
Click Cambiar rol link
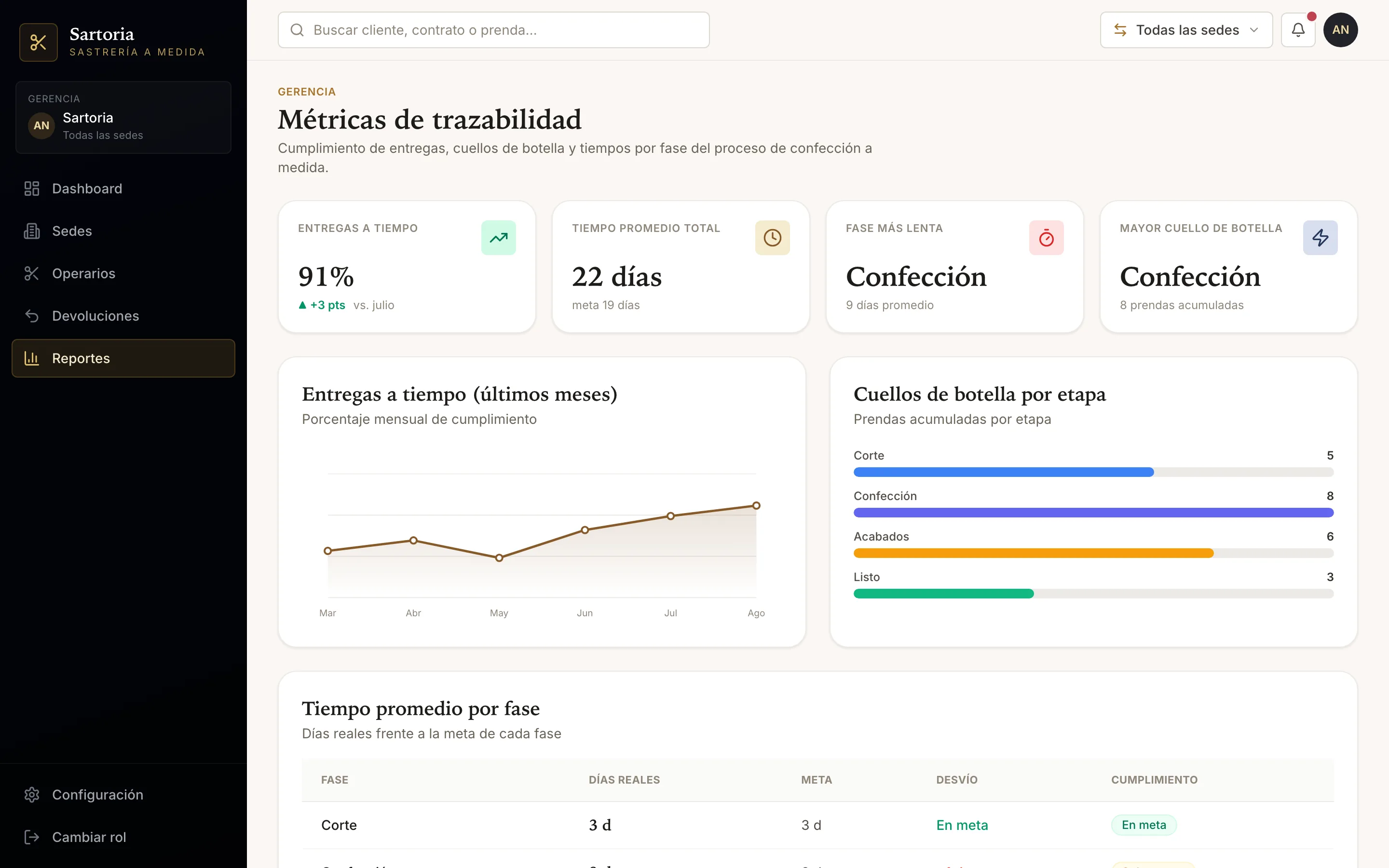[x=123, y=838]
